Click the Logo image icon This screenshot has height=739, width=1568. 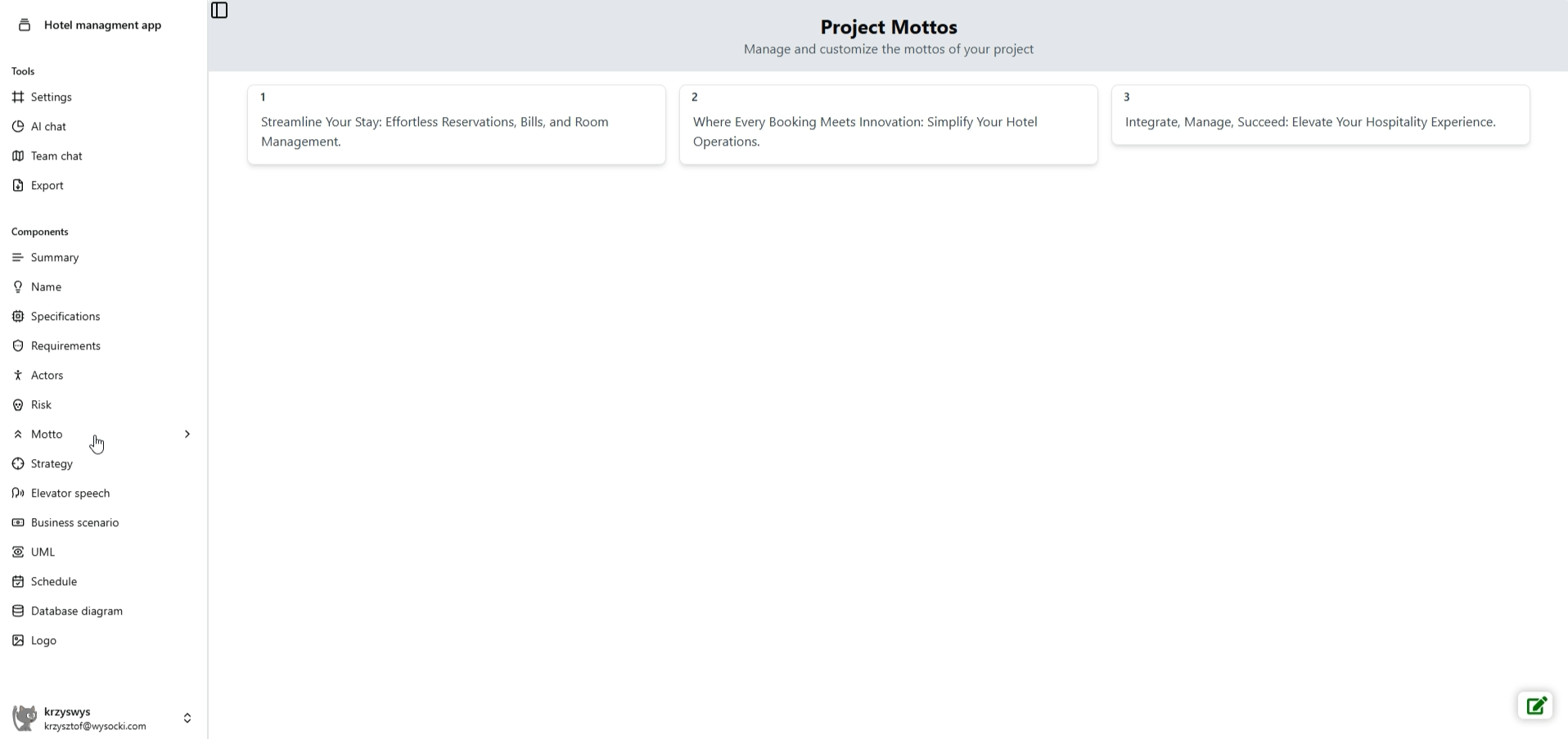coord(18,641)
